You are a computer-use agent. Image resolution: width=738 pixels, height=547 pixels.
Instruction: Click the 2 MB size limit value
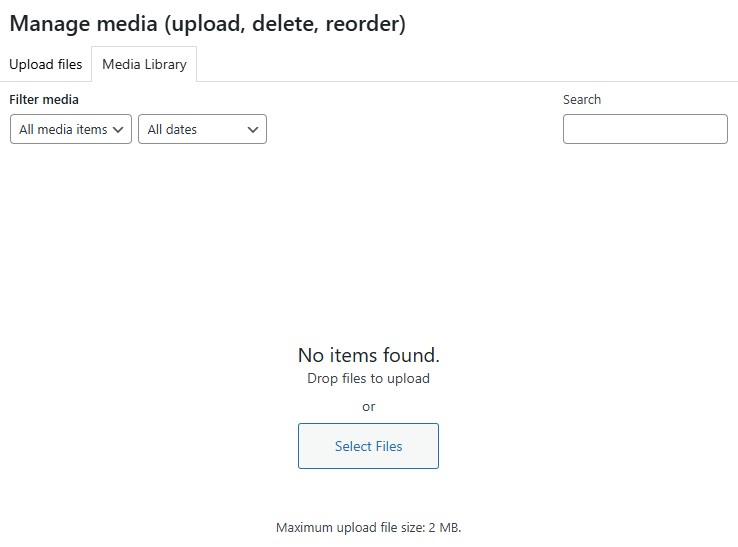coord(447,527)
